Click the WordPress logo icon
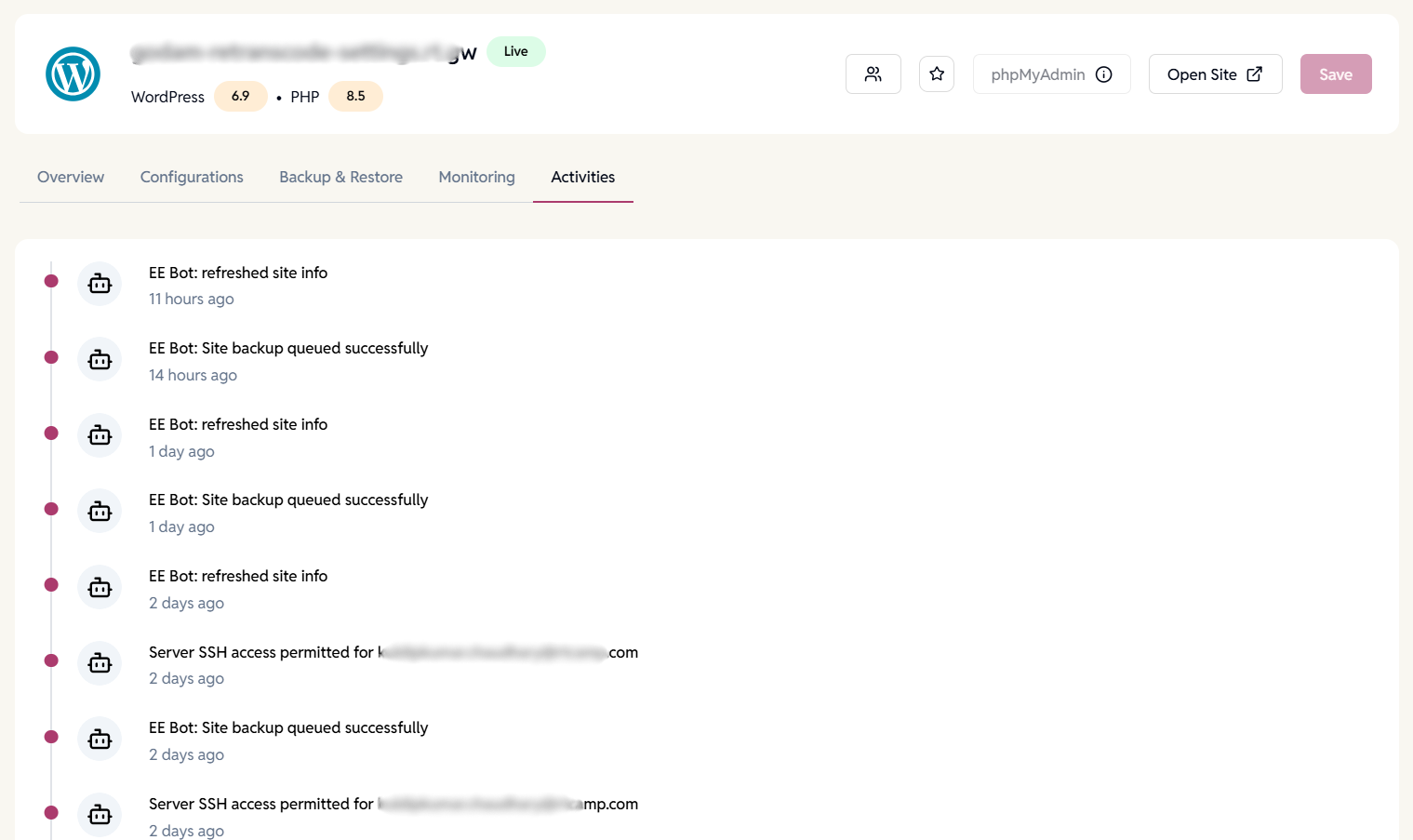Viewport: 1413px width, 840px height. coord(73,74)
